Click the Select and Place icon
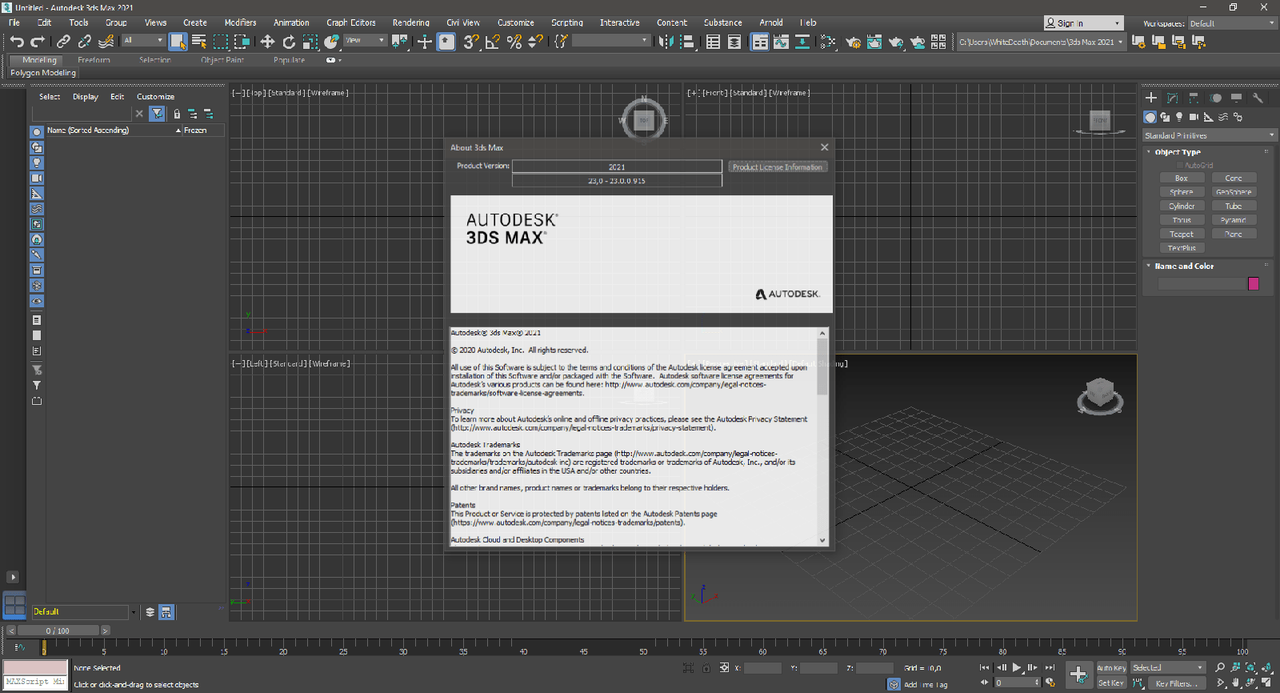 point(331,42)
